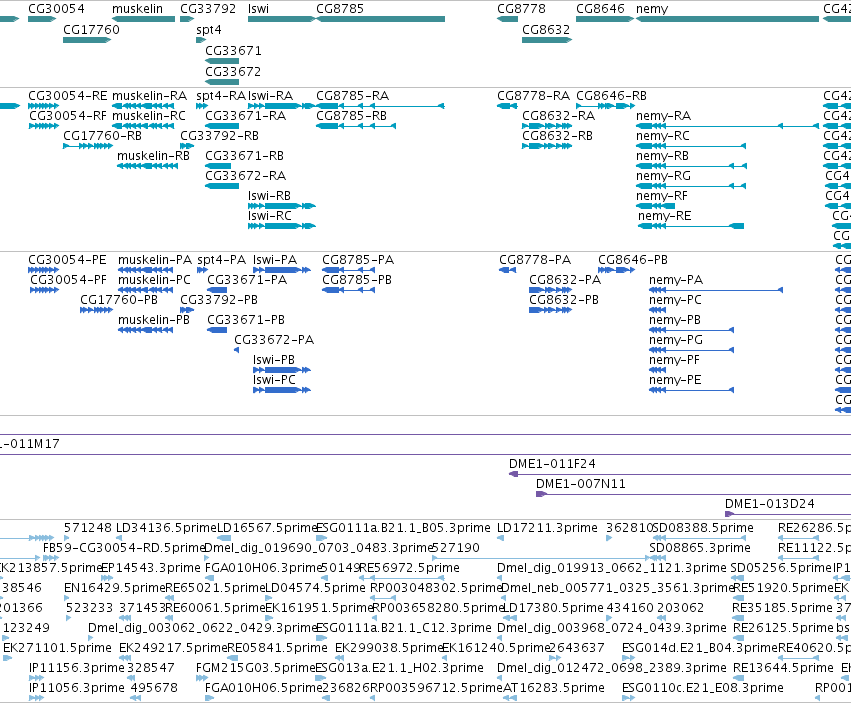Click the CG8646 gene feature
Screen dimensions: 851x703
[605, 19]
